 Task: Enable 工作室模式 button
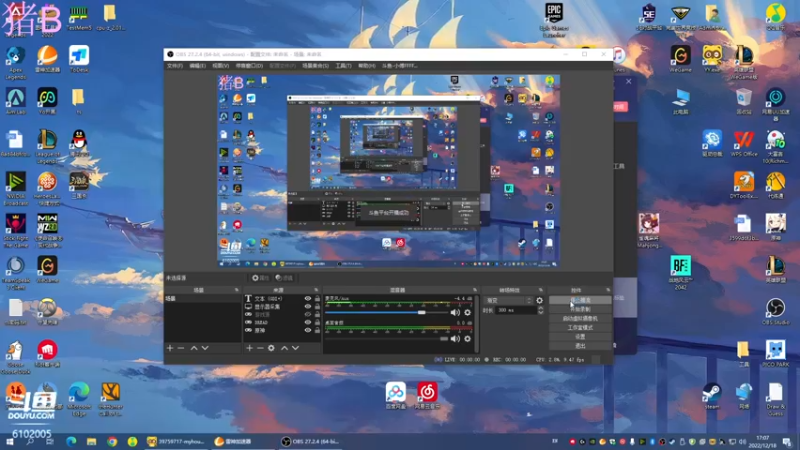[580, 328]
